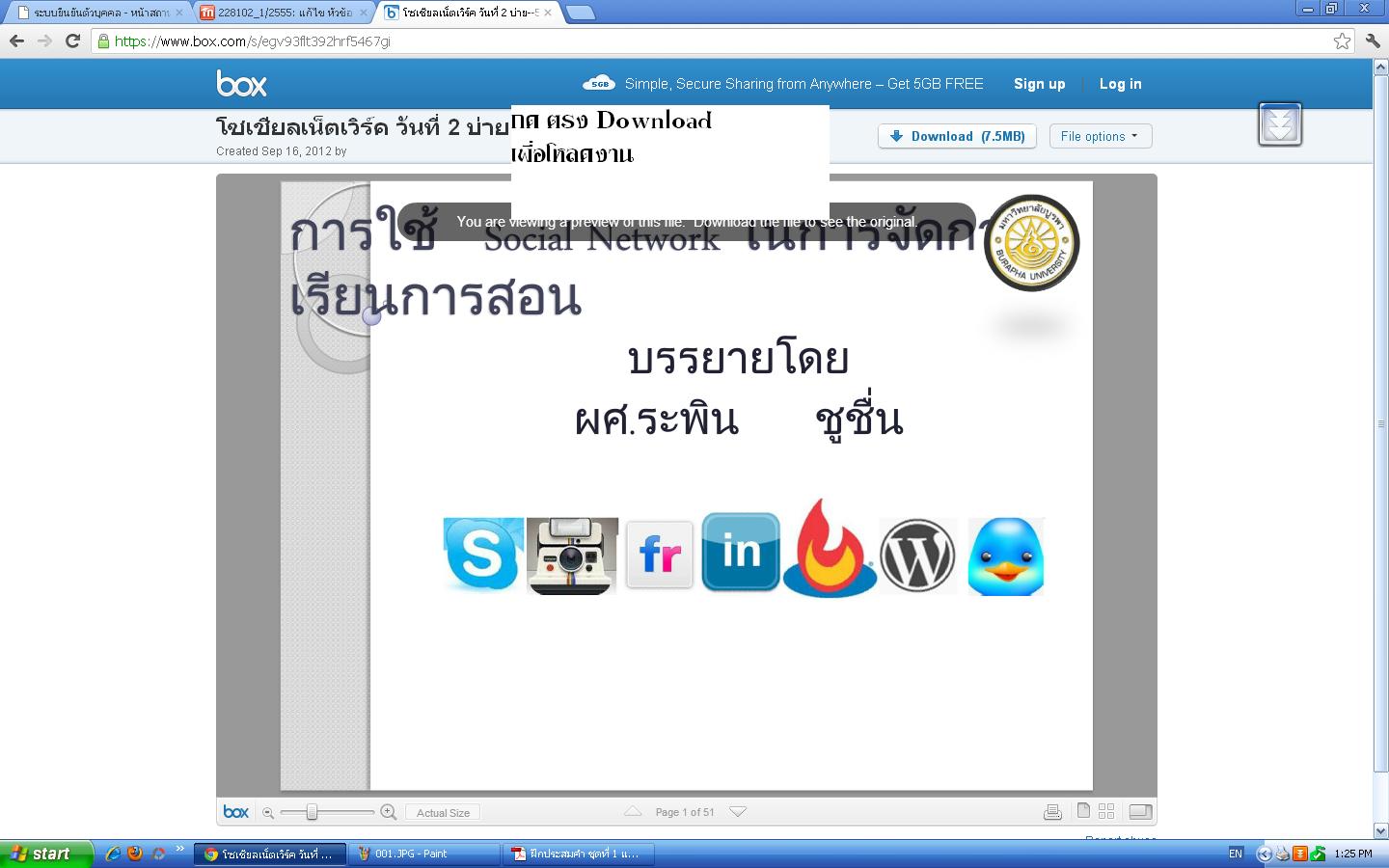
Task: Click the Actual Size button
Action: (443, 813)
